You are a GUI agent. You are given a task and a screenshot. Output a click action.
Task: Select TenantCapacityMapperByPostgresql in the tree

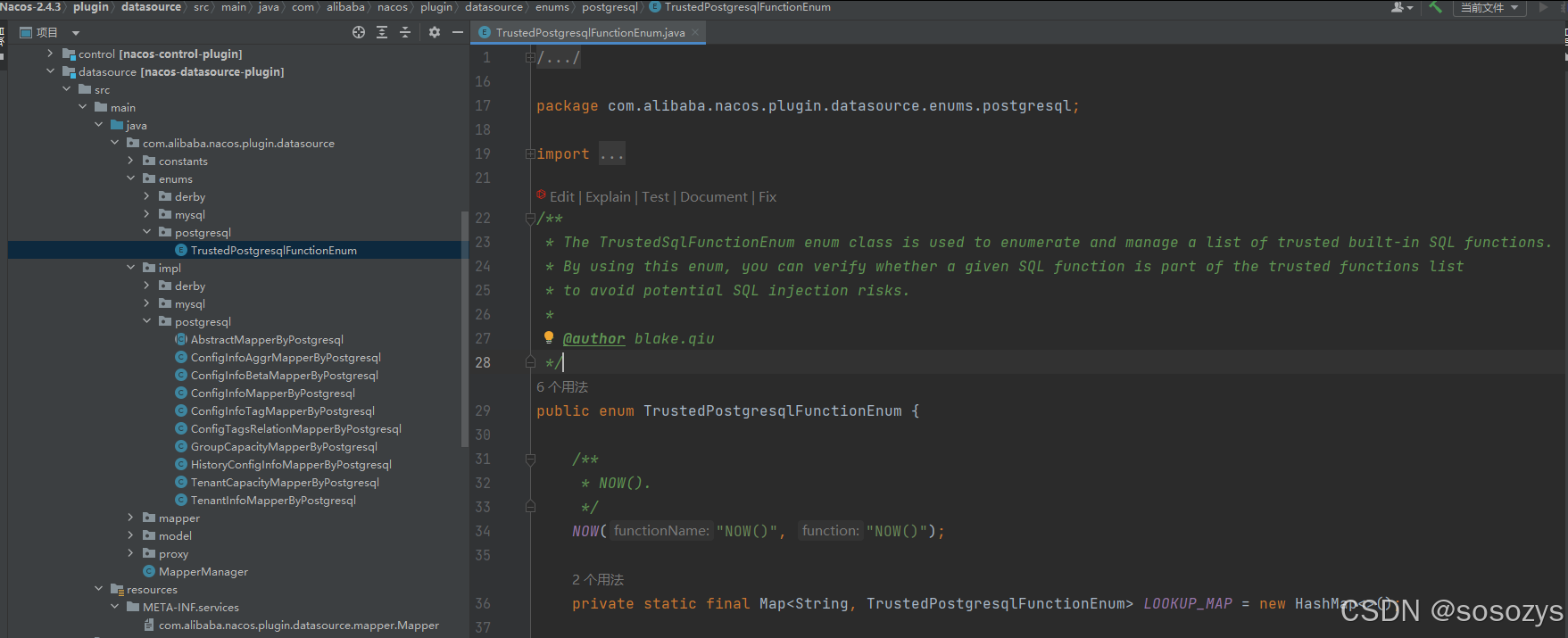coord(285,482)
